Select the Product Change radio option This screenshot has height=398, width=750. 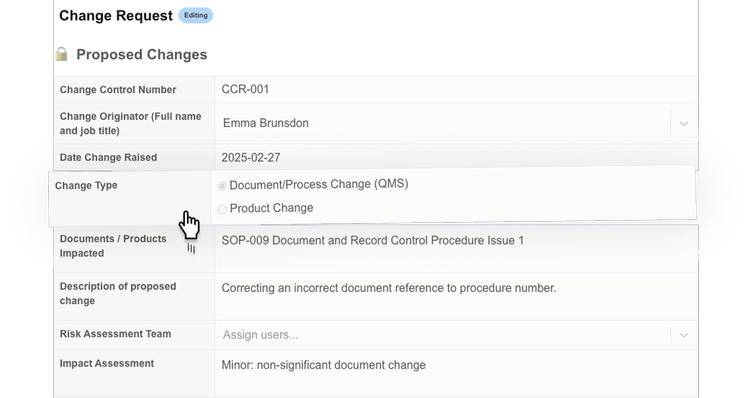coord(222,209)
